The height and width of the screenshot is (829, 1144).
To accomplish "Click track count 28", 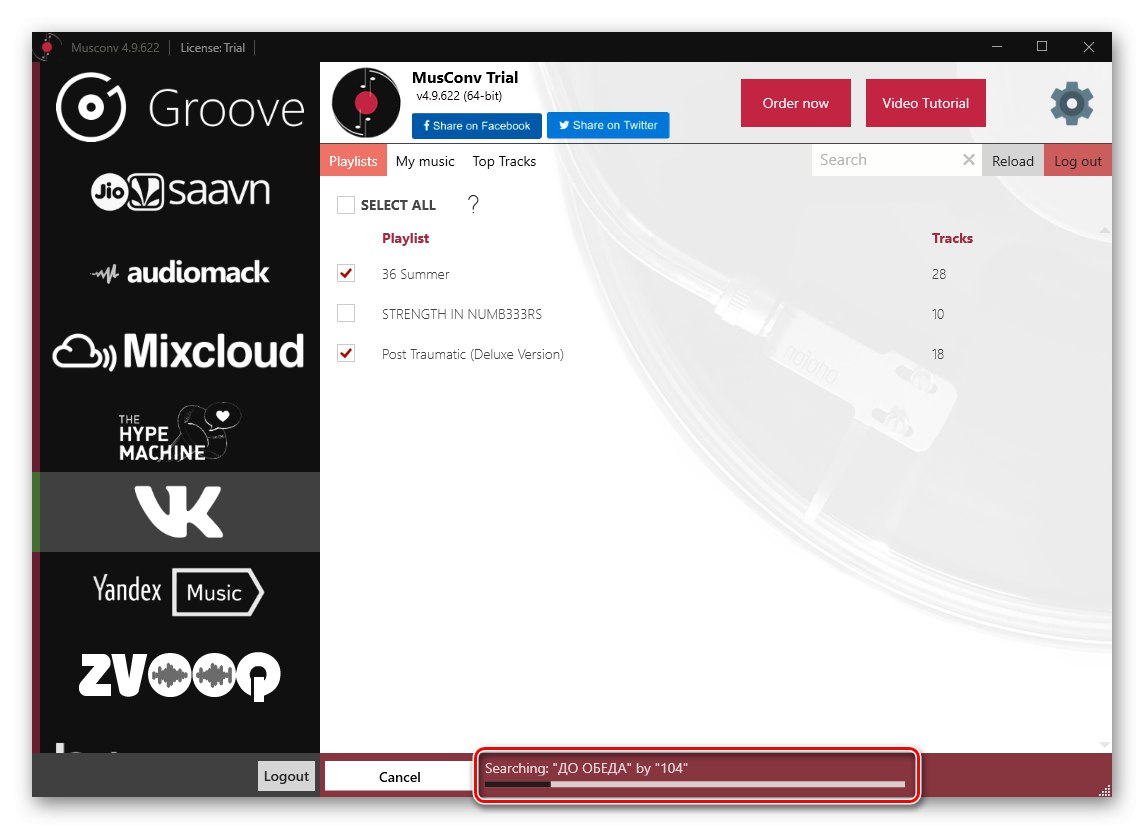I will coord(938,274).
